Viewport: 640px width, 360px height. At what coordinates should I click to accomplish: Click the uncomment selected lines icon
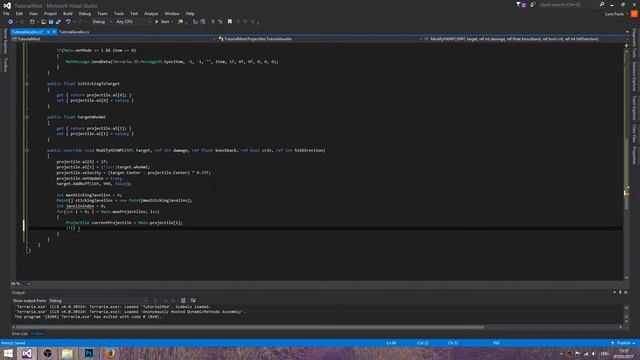(x=220, y=22)
